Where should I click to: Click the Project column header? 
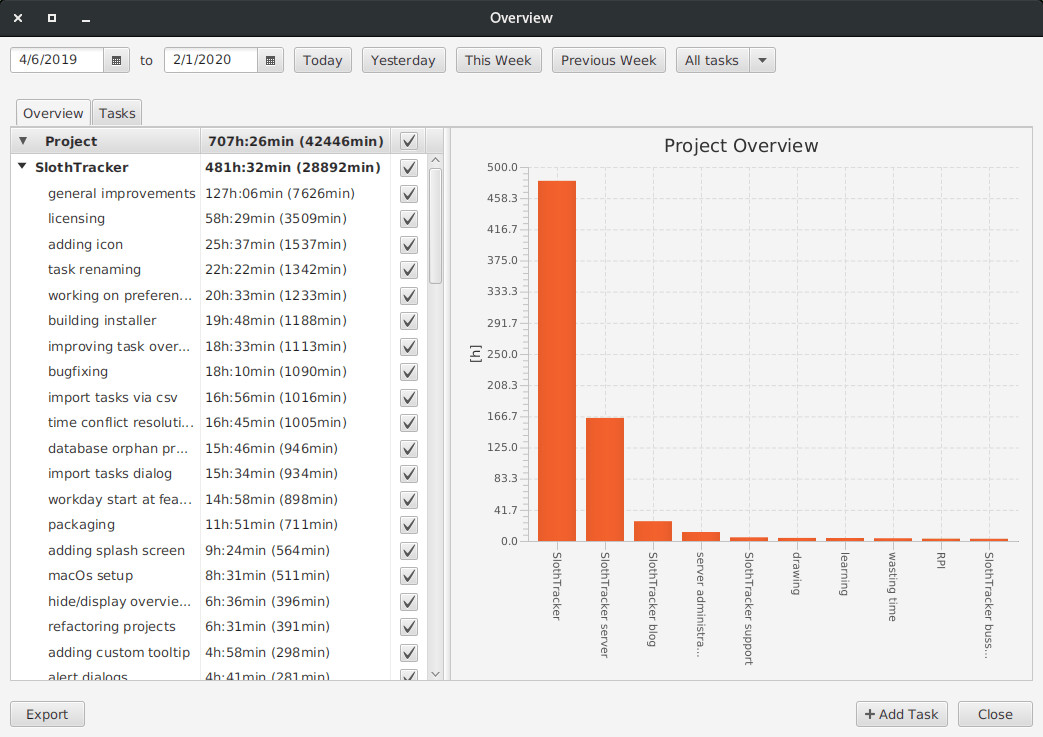click(x=106, y=141)
